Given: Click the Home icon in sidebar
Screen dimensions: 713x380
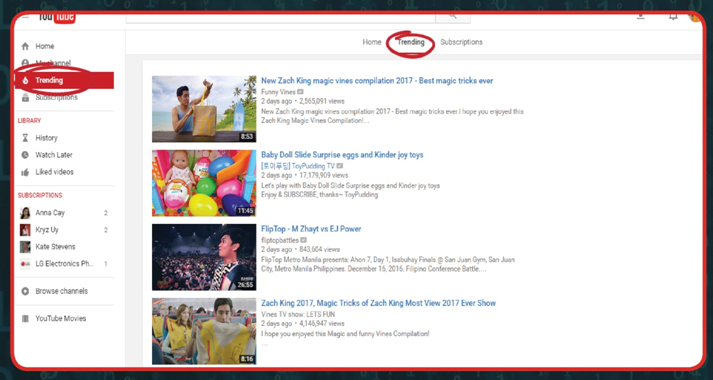Looking at the screenshot, I should point(25,46).
